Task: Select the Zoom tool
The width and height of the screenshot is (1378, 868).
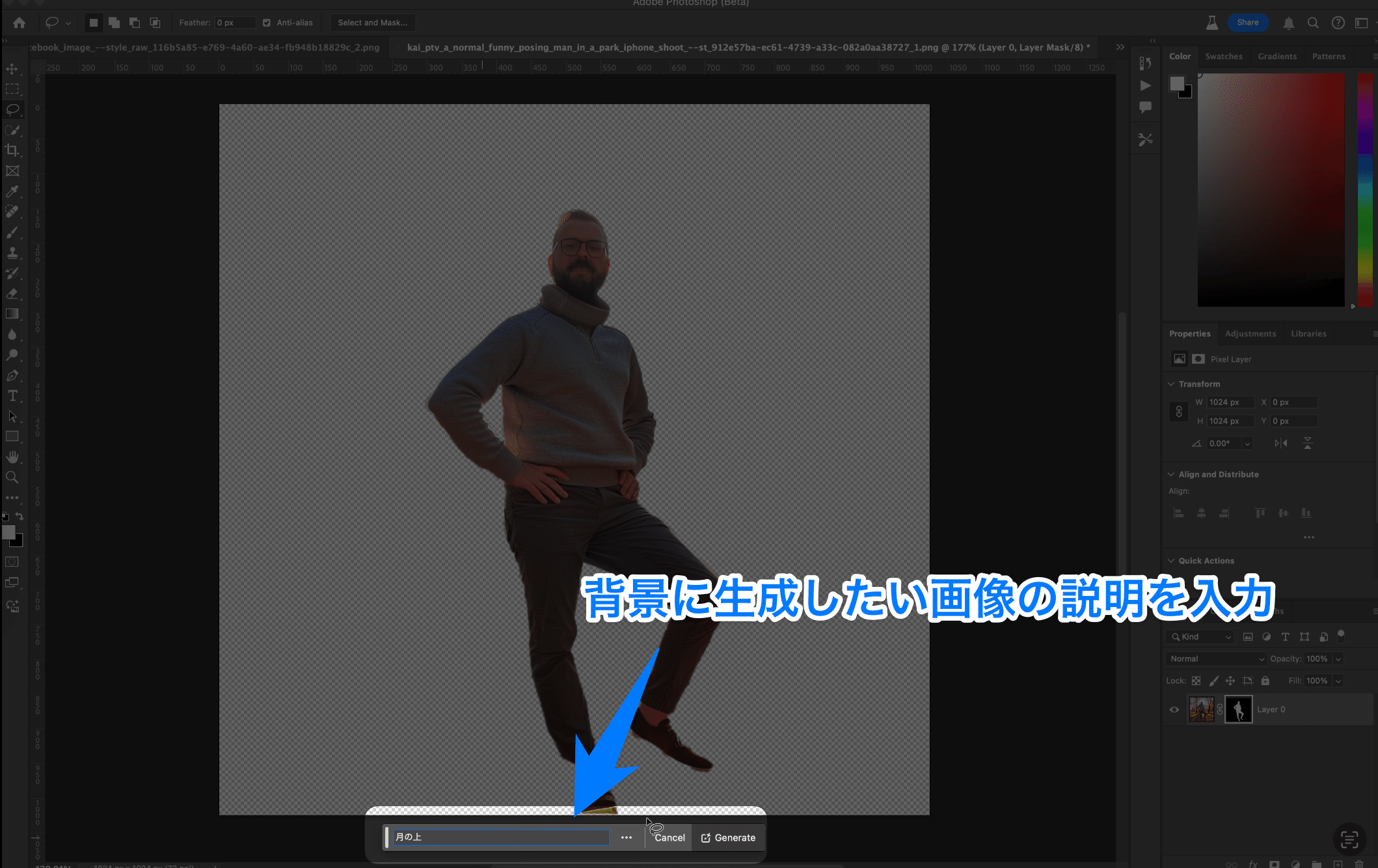Action: pyautogui.click(x=12, y=477)
